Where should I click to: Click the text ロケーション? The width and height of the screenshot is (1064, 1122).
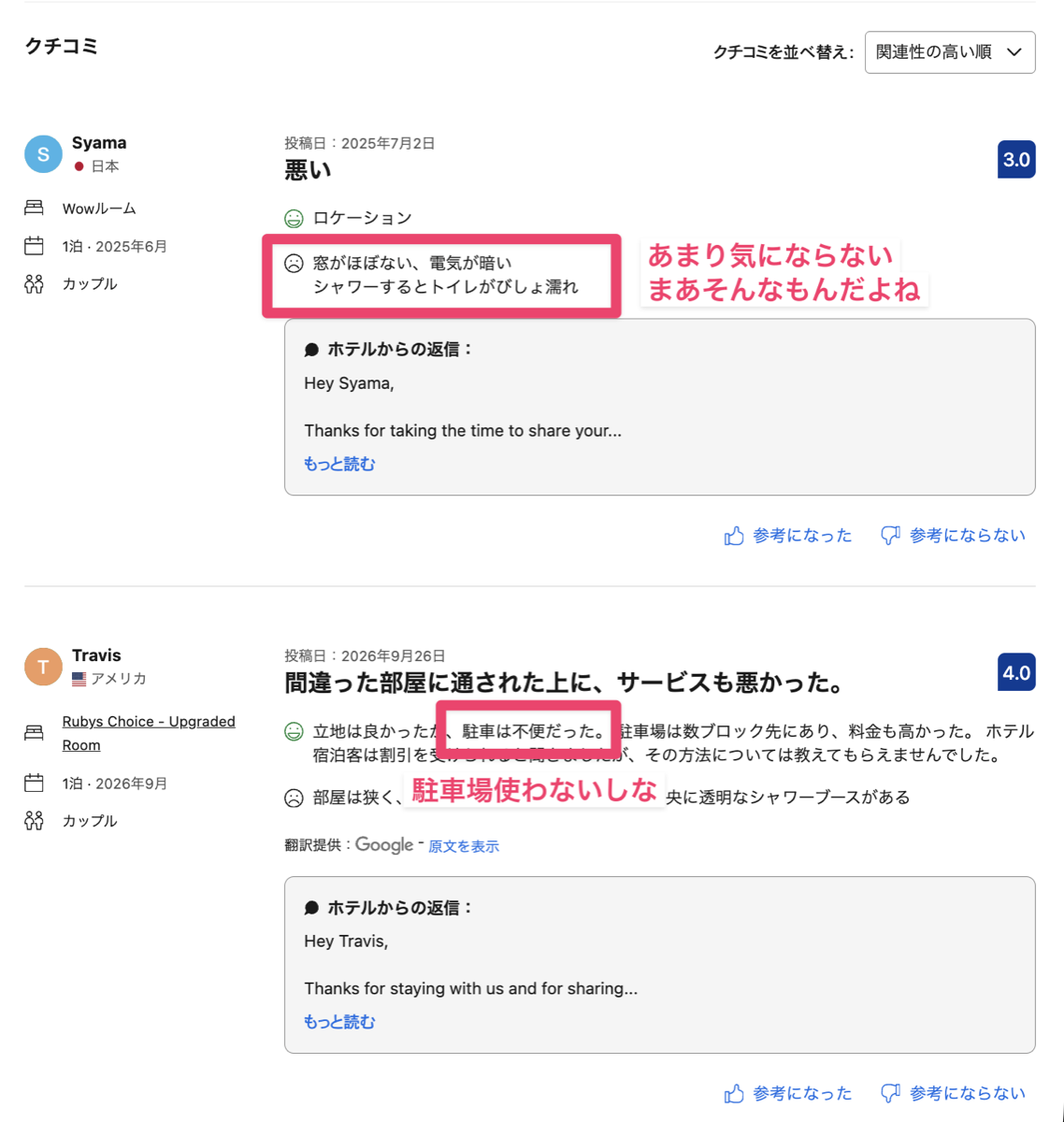(363, 218)
